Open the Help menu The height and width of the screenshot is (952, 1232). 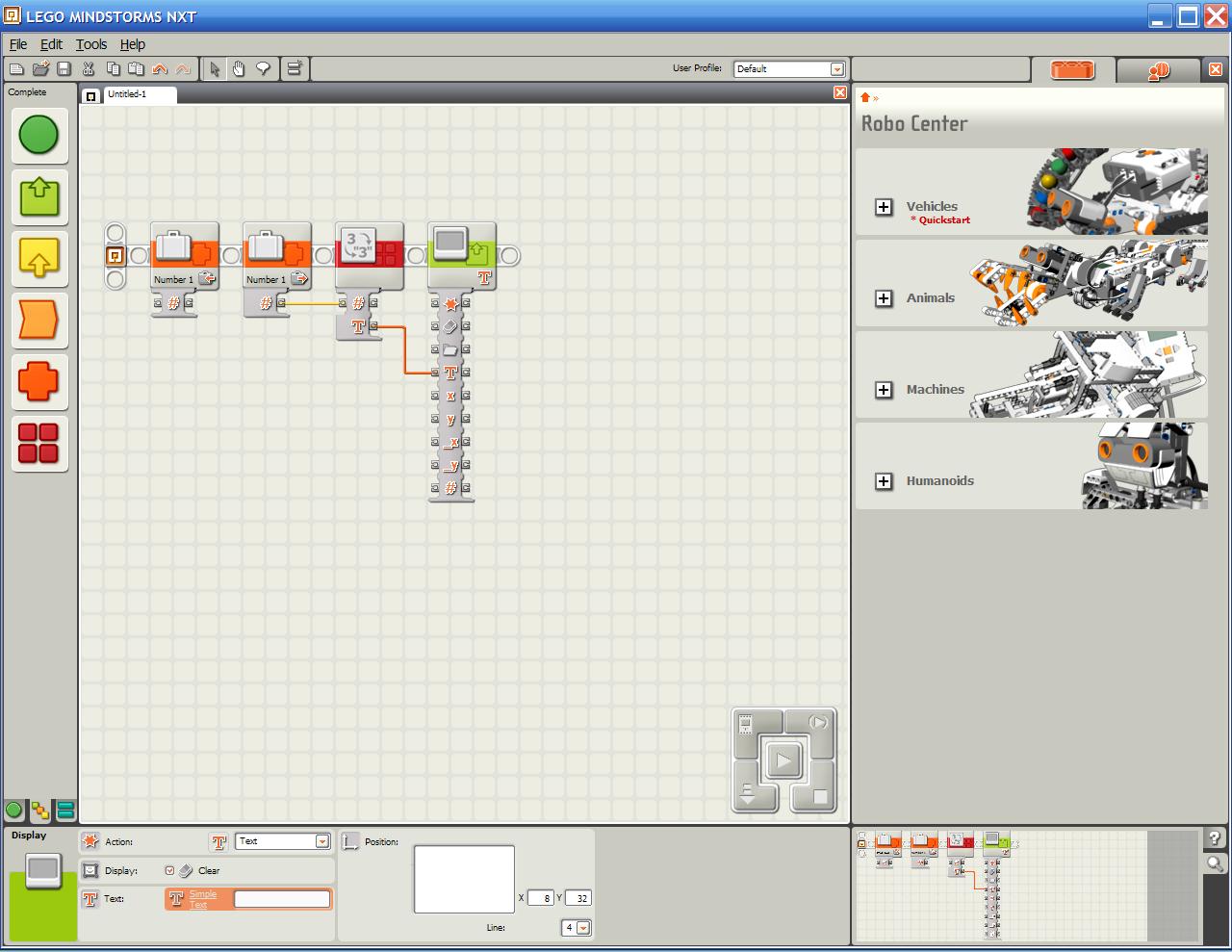(133, 44)
